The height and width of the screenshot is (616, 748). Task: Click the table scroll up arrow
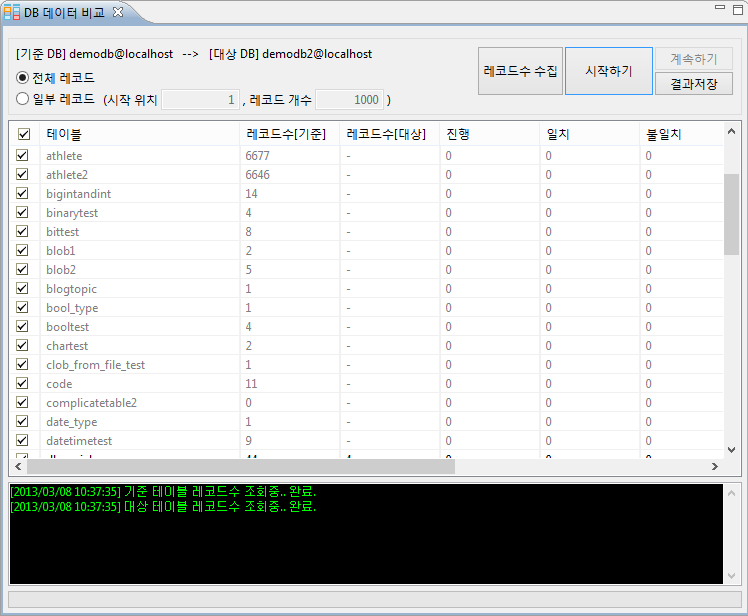pos(731,131)
